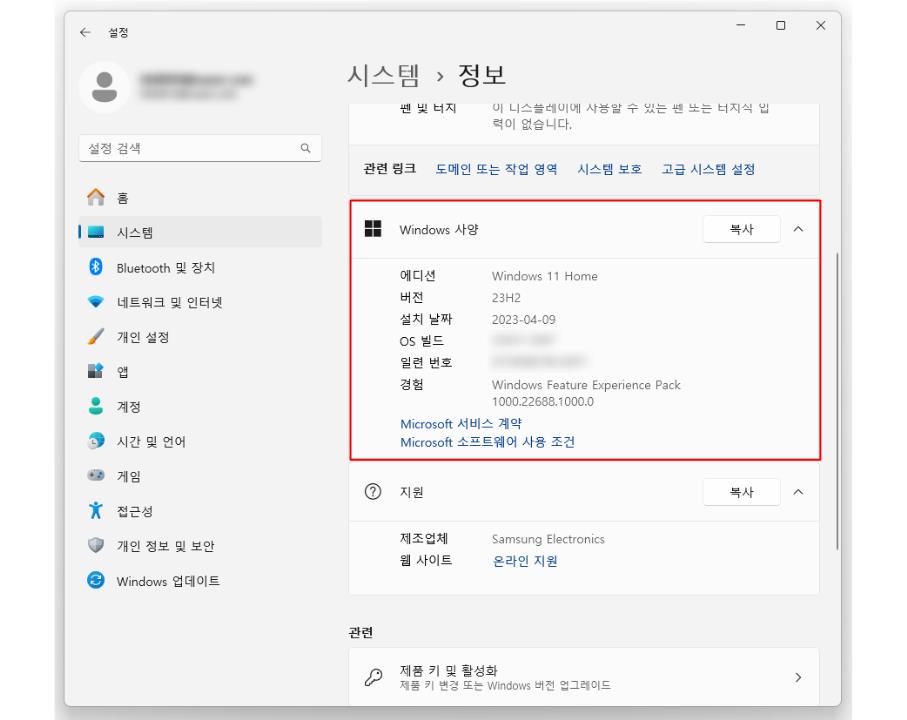Image resolution: width=907 pixels, height=720 pixels.
Task: Copy Windows 사양 with the 복사 button
Action: click(x=741, y=229)
